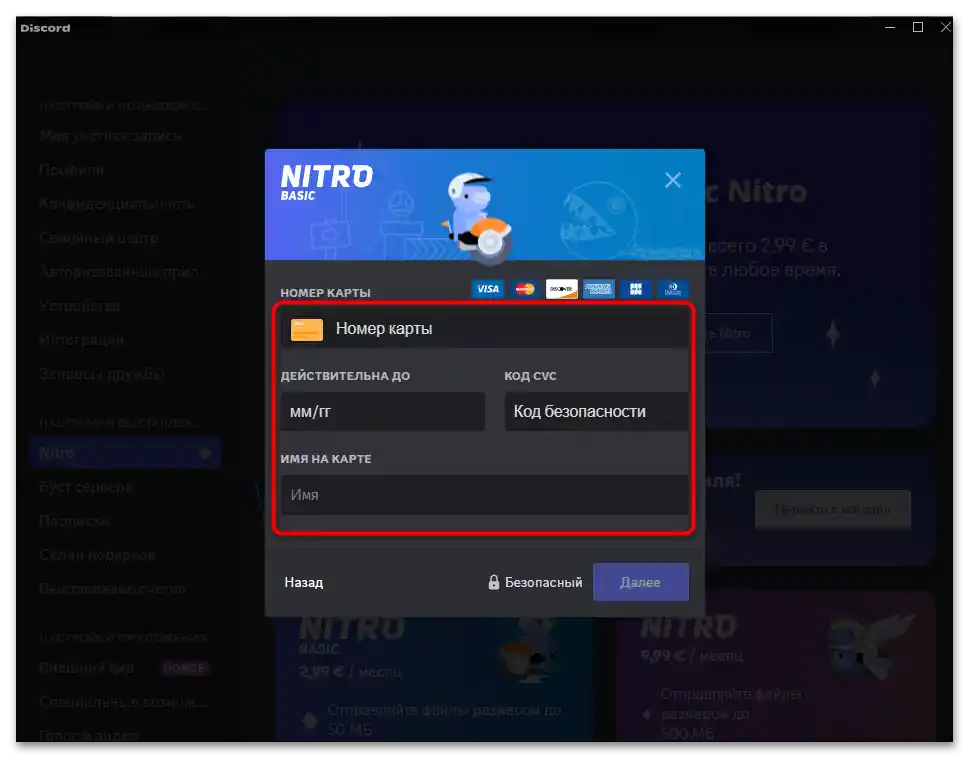The image size is (969, 758).
Task: Open Семейный центр in sidebar
Action: 99,238
